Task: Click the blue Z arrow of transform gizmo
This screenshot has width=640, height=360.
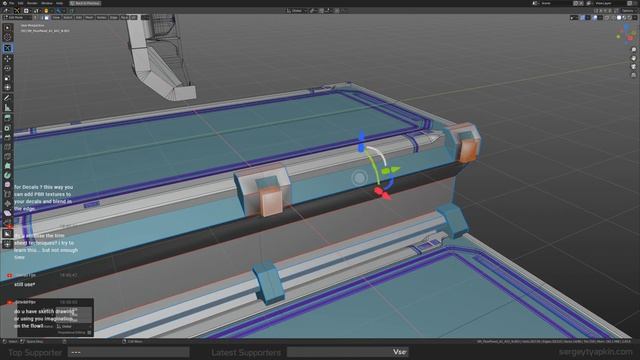Action: [x=361, y=142]
